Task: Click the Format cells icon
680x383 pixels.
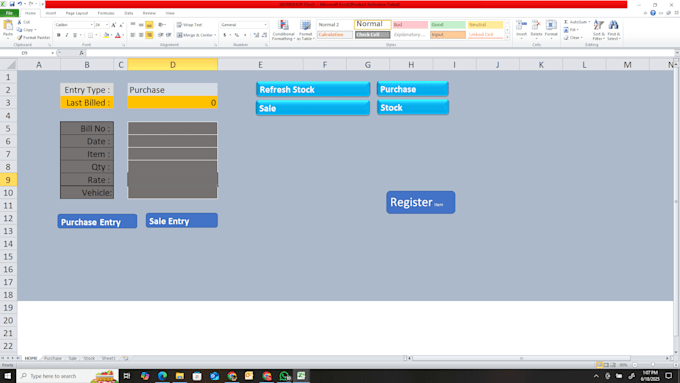Action: [x=551, y=26]
